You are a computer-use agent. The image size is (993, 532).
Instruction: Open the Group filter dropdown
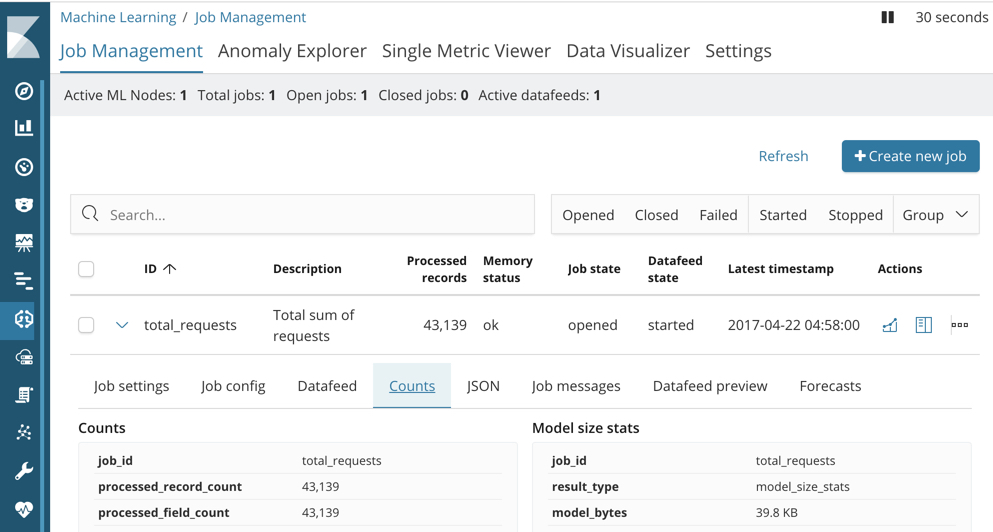[935, 215]
